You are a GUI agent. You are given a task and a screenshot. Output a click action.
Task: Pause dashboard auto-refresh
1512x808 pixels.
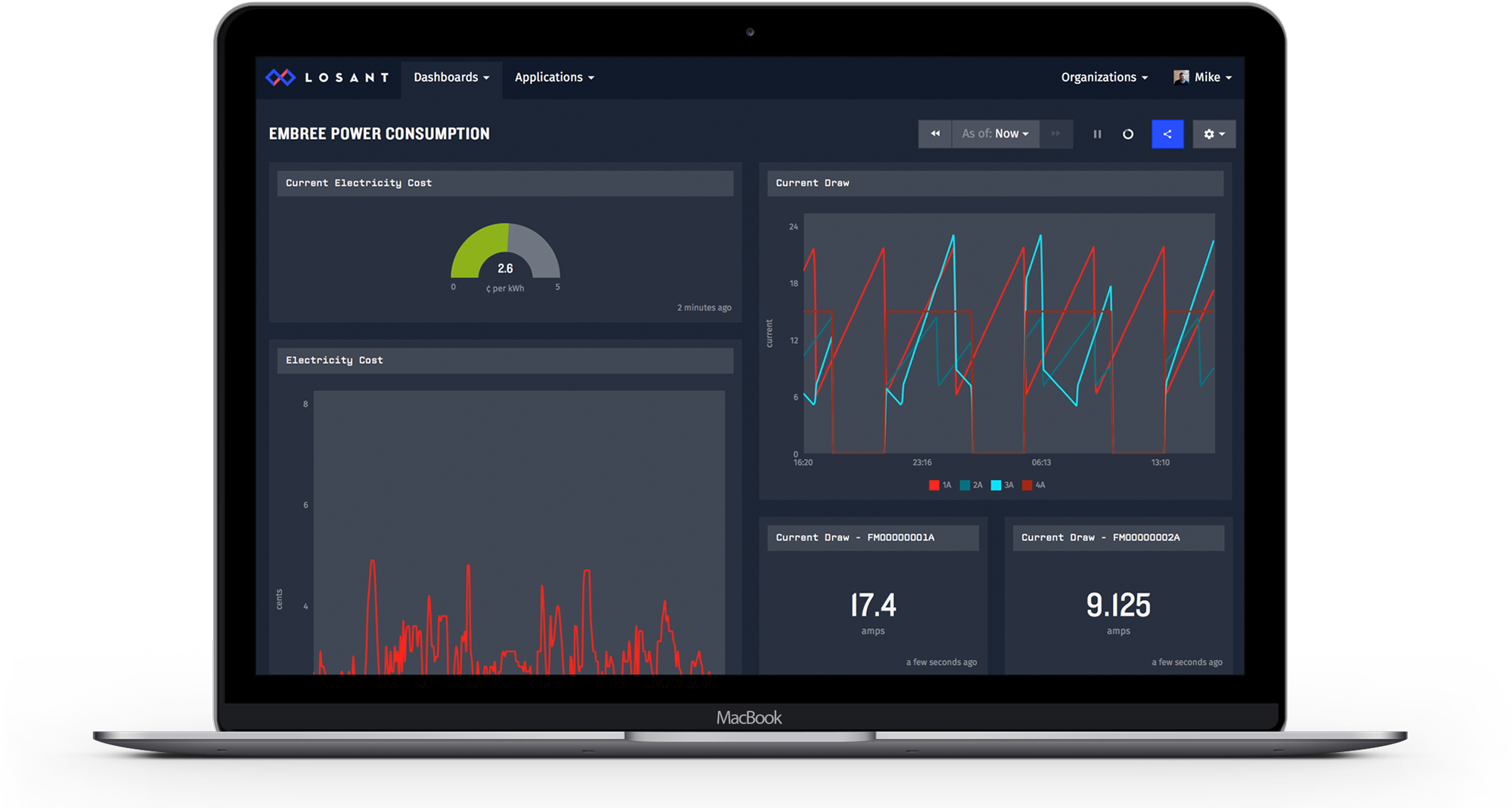pos(1097,134)
